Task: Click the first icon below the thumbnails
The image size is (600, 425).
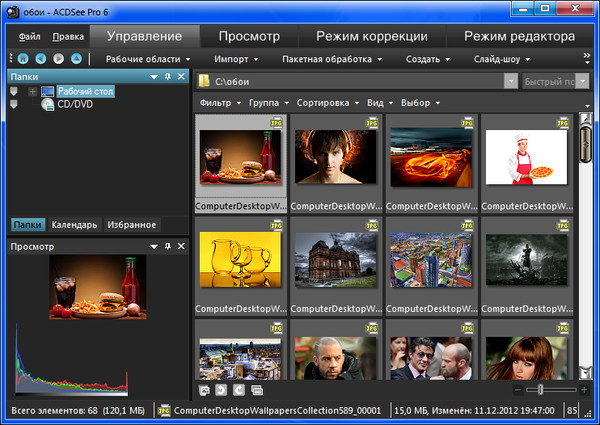Action: click(x=205, y=389)
